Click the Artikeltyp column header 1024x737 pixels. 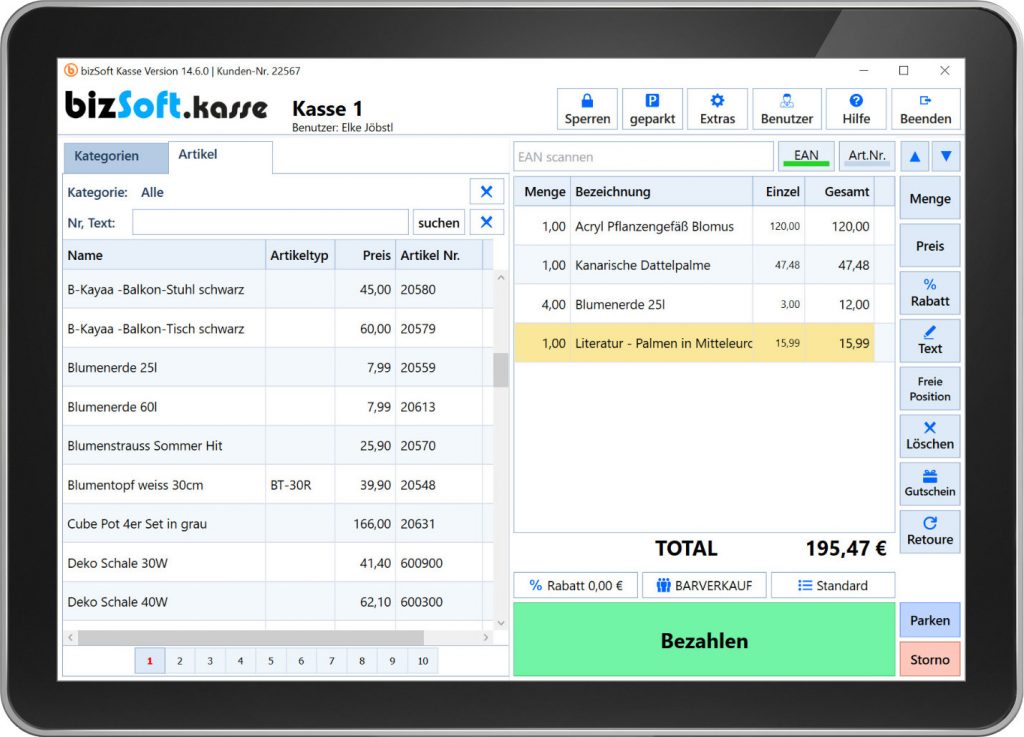click(x=300, y=255)
